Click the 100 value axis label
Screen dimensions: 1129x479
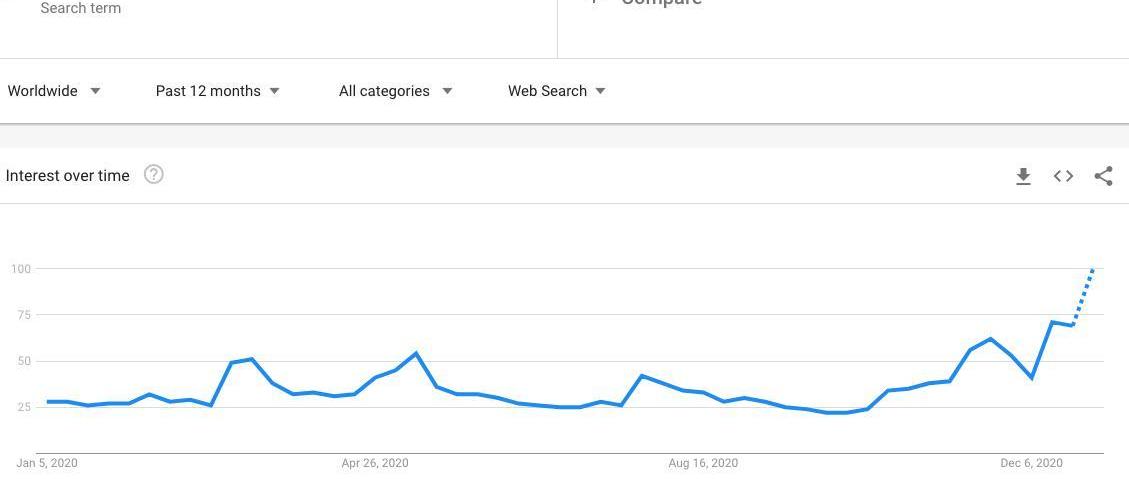coord(21,269)
